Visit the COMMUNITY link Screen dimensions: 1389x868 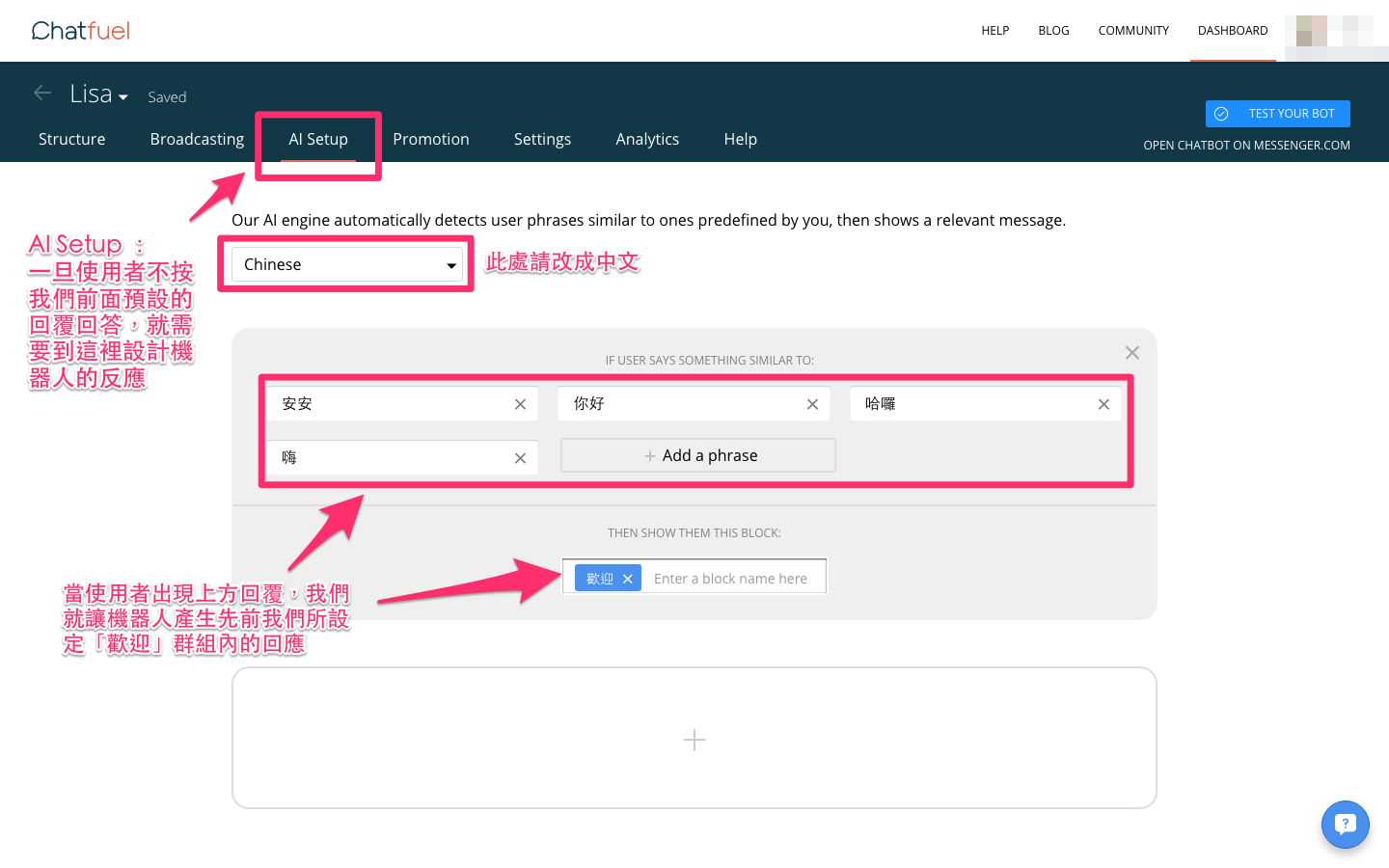pyautogui.click(x=1133, y=31)
